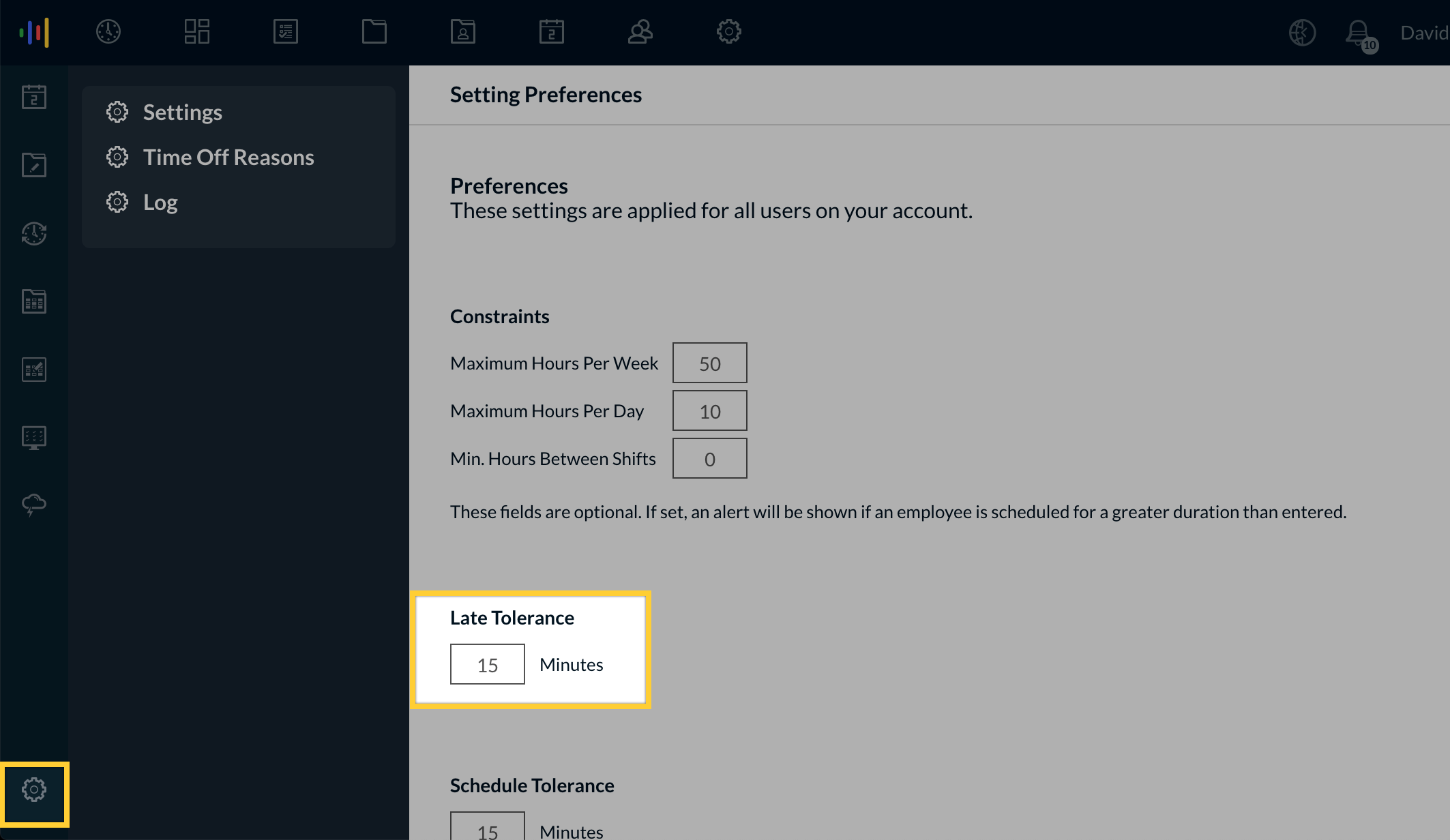Screen dimensions: 1450x840
Task: Open the table grid icon in left sidebar
Action: coord(34,301)
